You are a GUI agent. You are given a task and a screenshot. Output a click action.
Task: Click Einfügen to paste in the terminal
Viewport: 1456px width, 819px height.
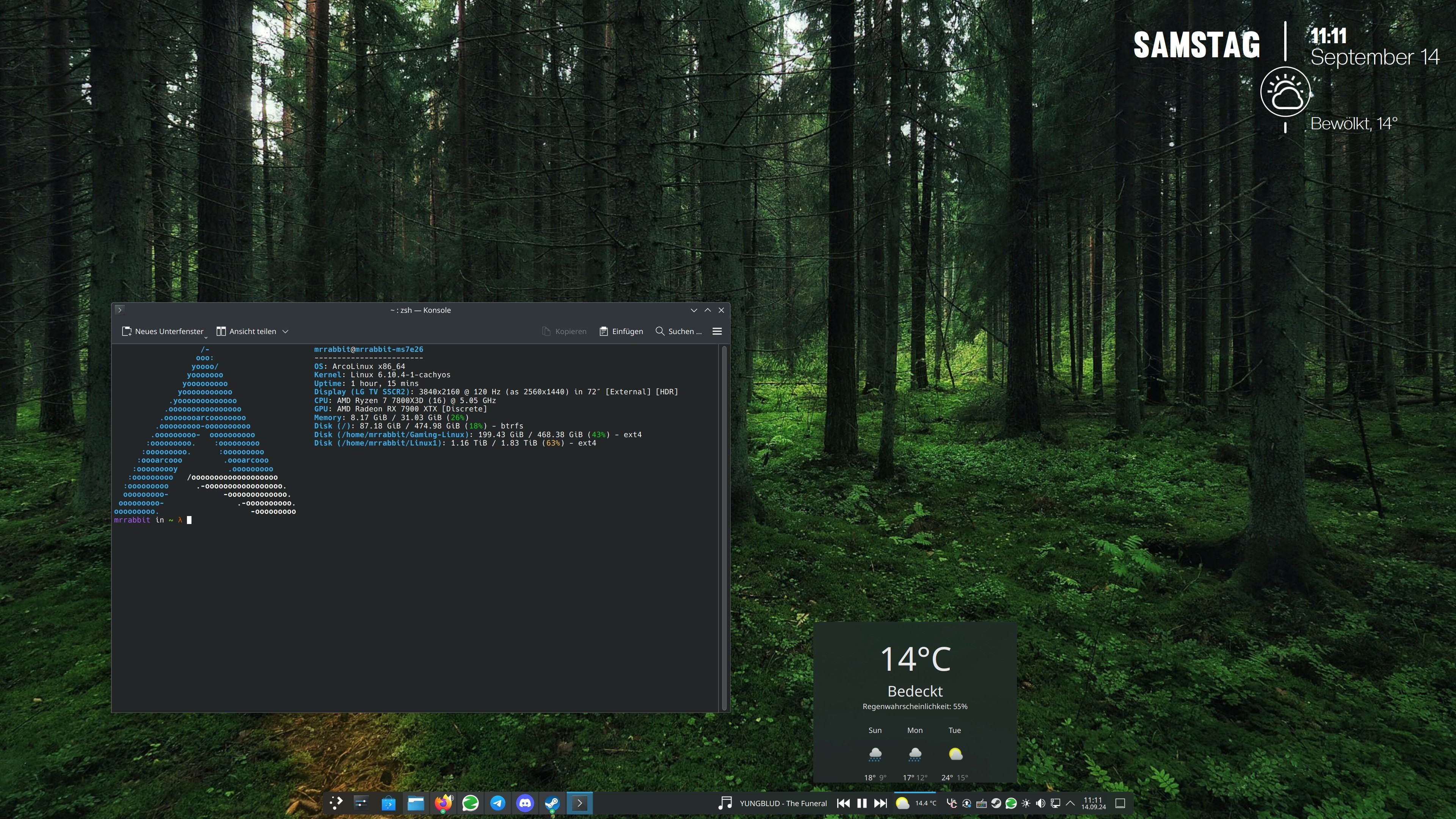[621, 332]
